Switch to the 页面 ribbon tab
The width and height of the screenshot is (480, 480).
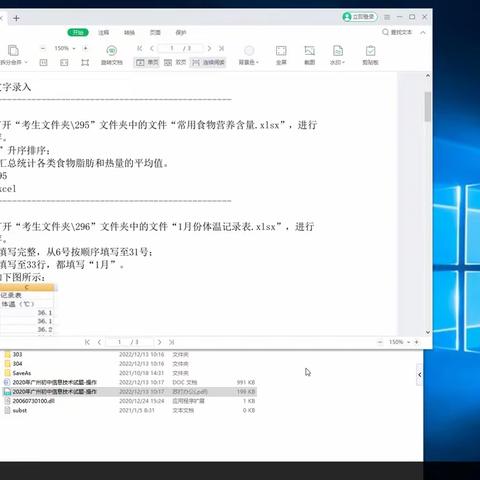155,32
